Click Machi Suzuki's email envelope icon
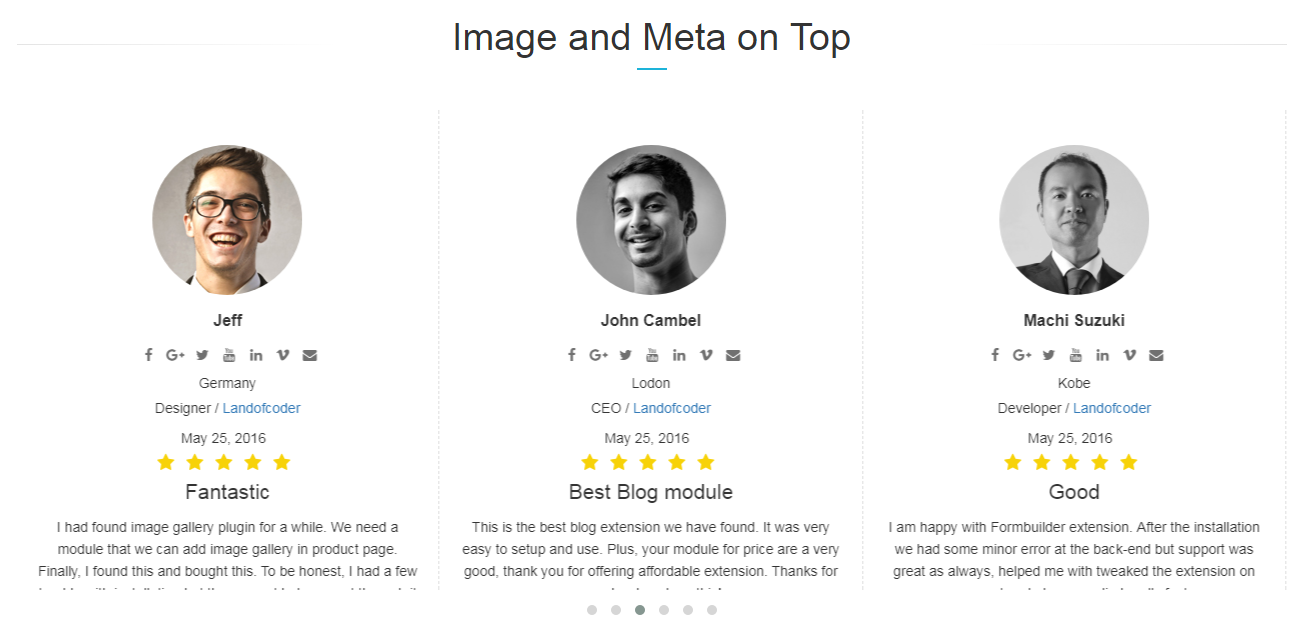This screenshot has height=627, width=1301. 1156,355
